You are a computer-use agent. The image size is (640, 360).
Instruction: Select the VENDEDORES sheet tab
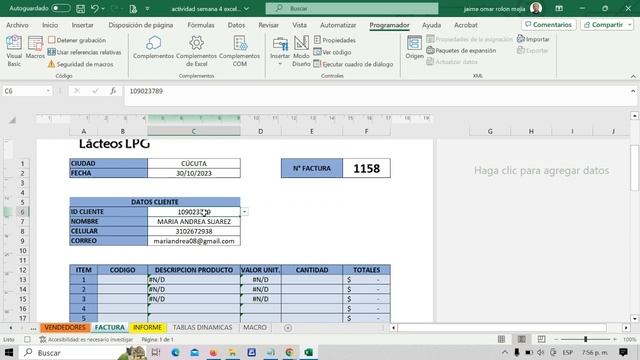tap(65, 327)
